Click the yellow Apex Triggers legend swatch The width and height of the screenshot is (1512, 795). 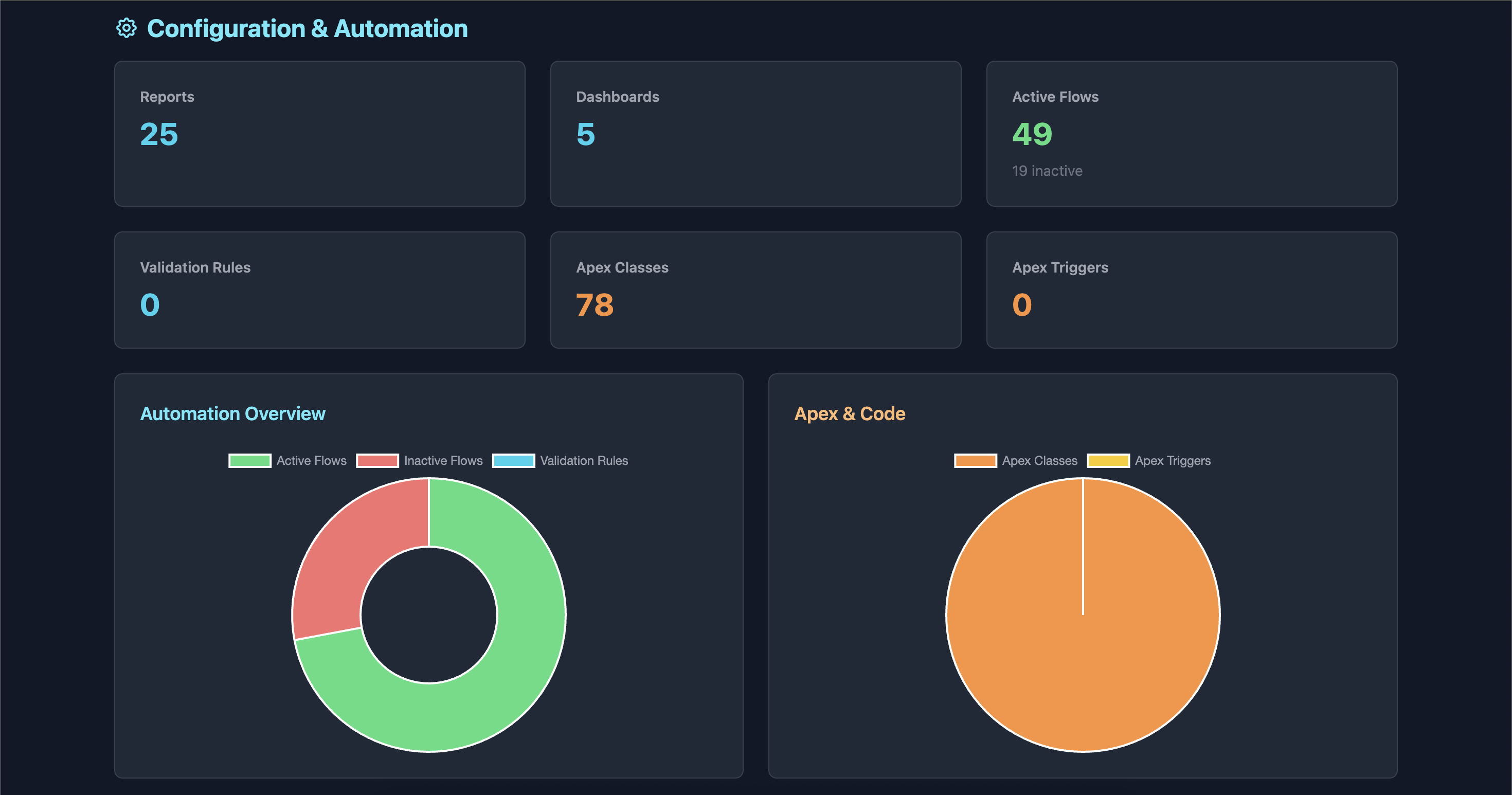click(1108, 461)
